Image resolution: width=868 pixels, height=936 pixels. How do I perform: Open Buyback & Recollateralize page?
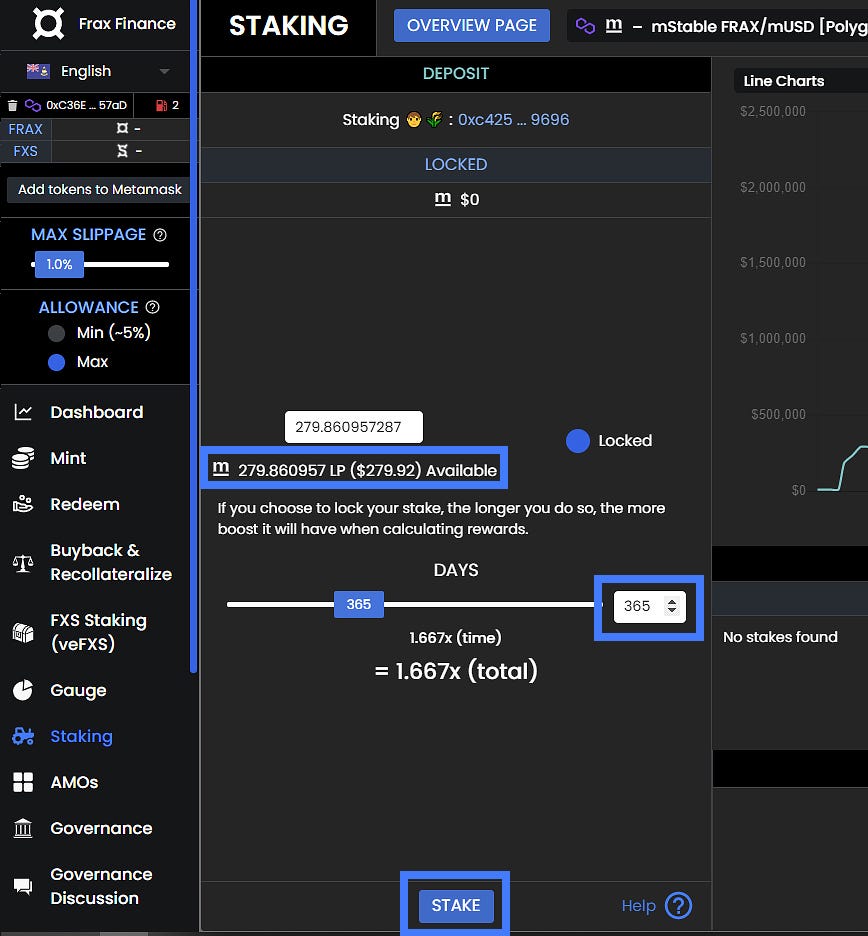111,562
